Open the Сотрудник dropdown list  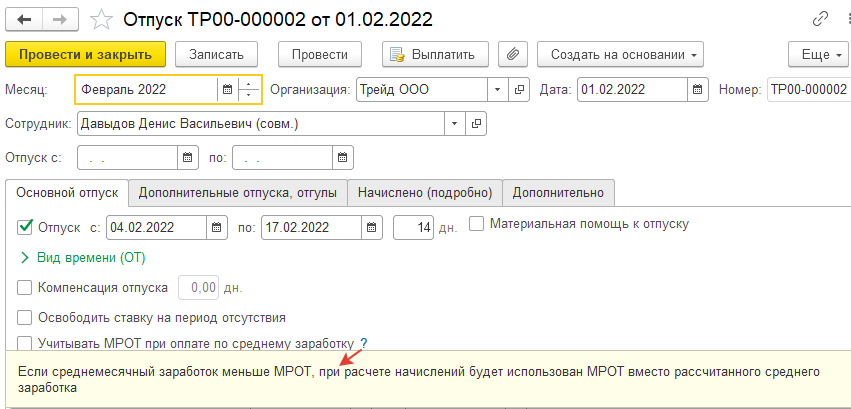(x=455, y=124)
